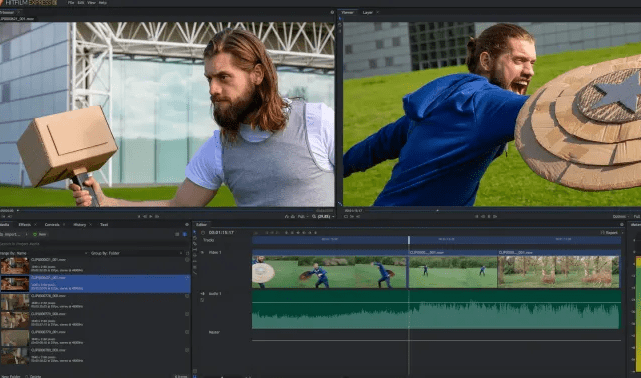
Task: Open the Arrange By: Name dropdown
Action: [44, 253]
